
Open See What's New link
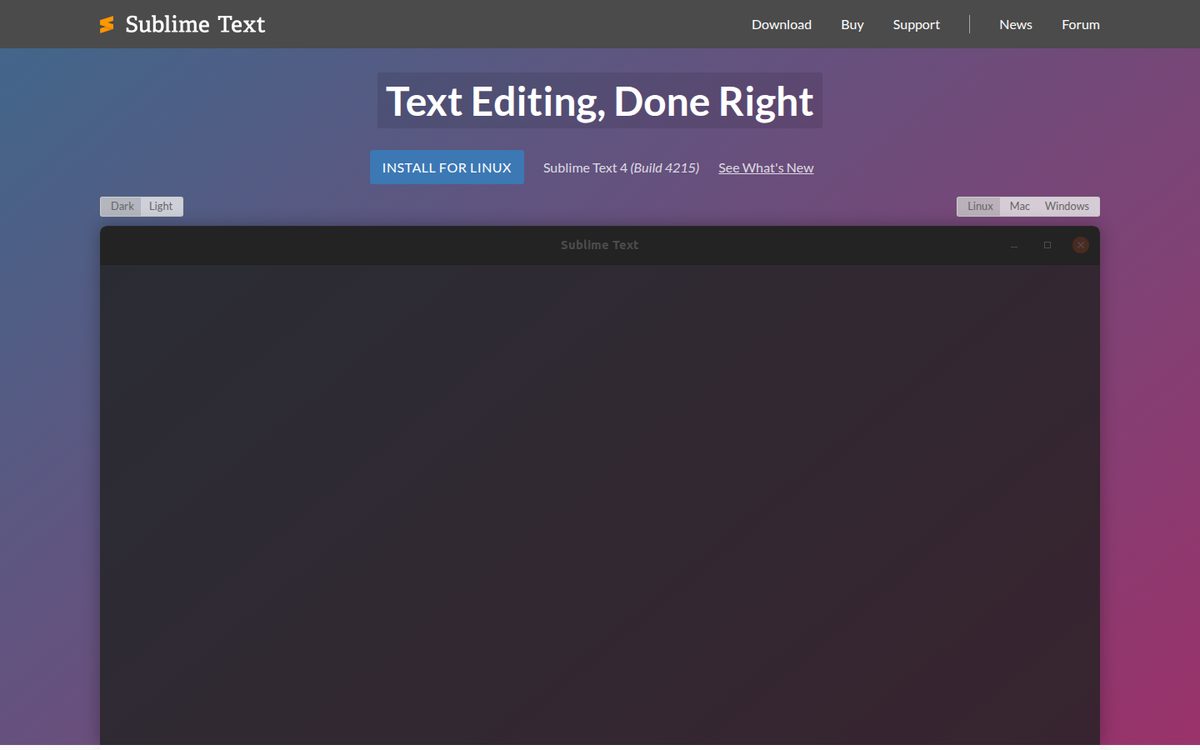click(x=766, y=168)
